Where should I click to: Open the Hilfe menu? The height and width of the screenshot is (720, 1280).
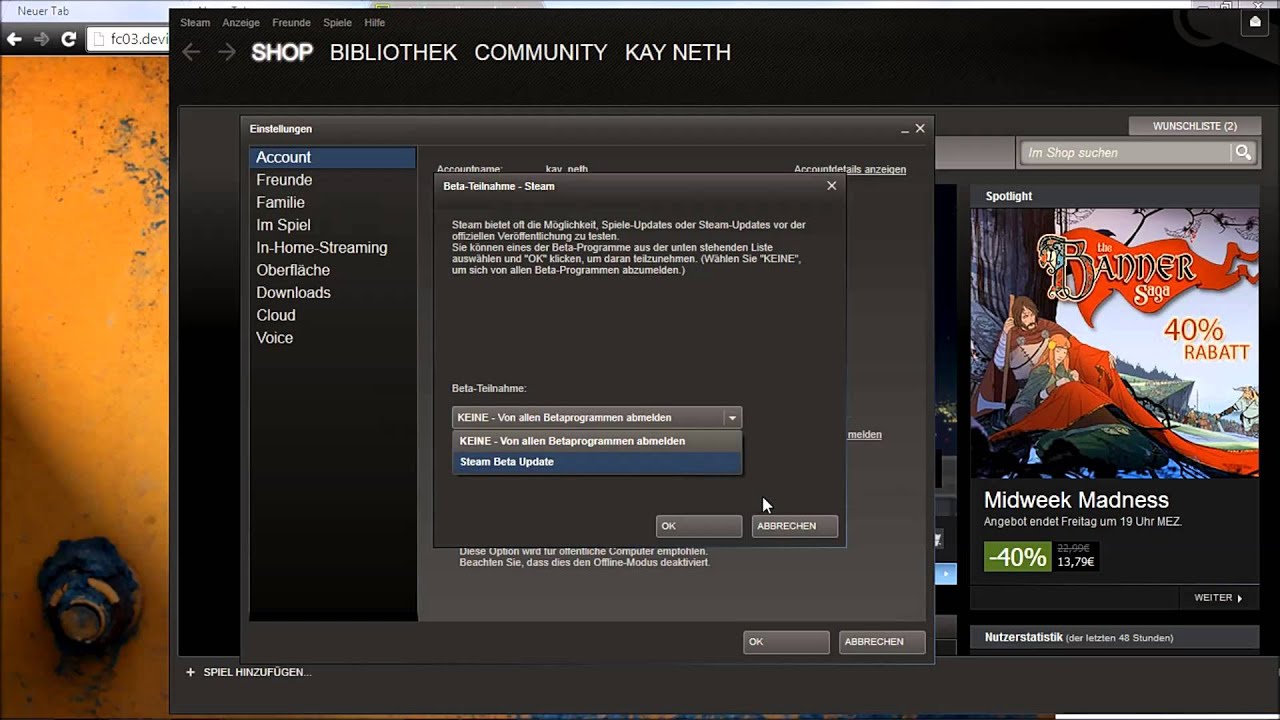click(375, 22)
